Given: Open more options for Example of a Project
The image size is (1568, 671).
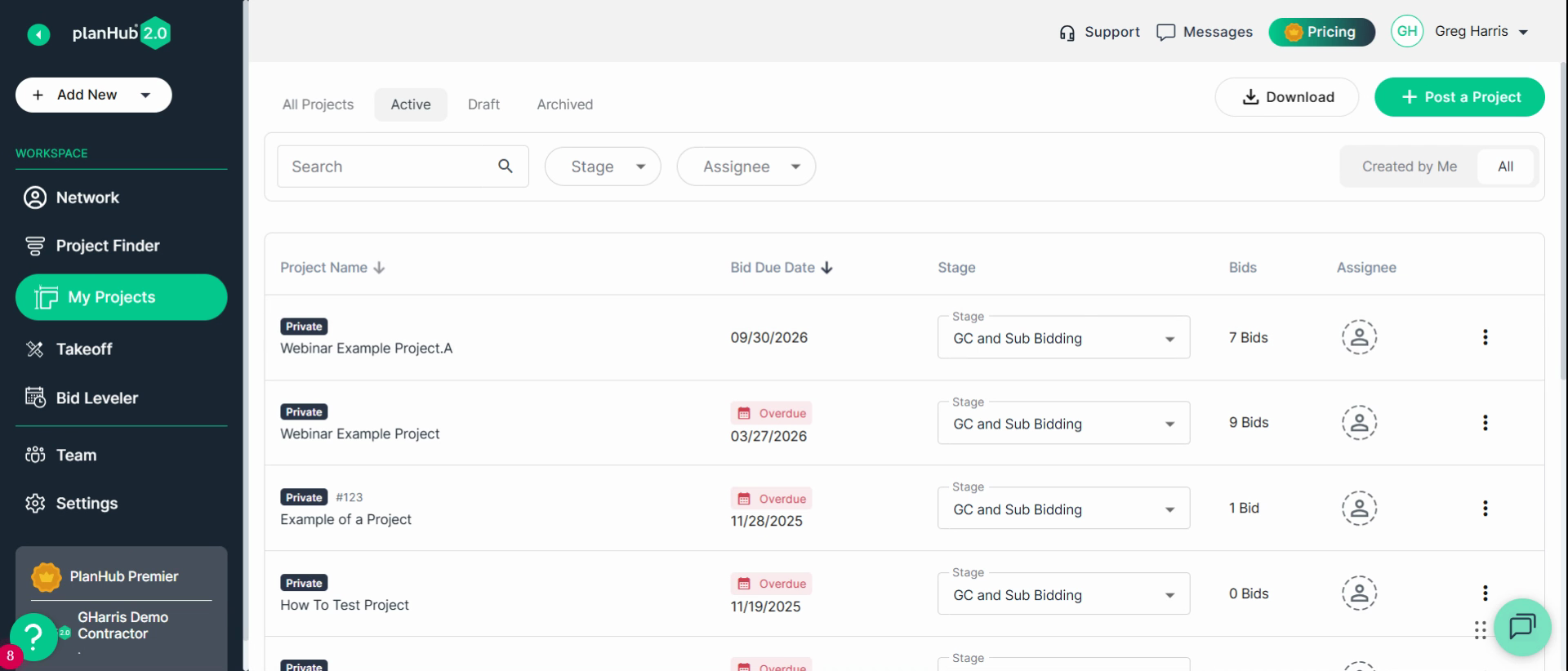Looking at the screenshot, I should coord(1485,509).
